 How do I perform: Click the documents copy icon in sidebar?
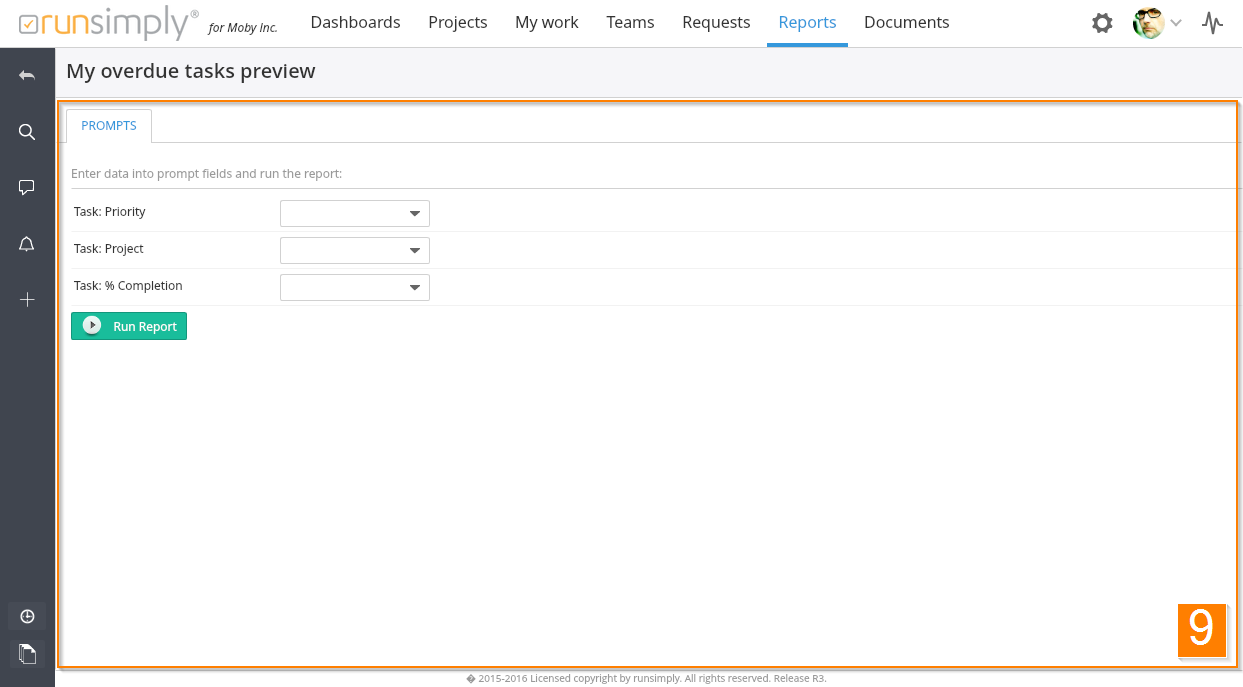pos(27,654)
